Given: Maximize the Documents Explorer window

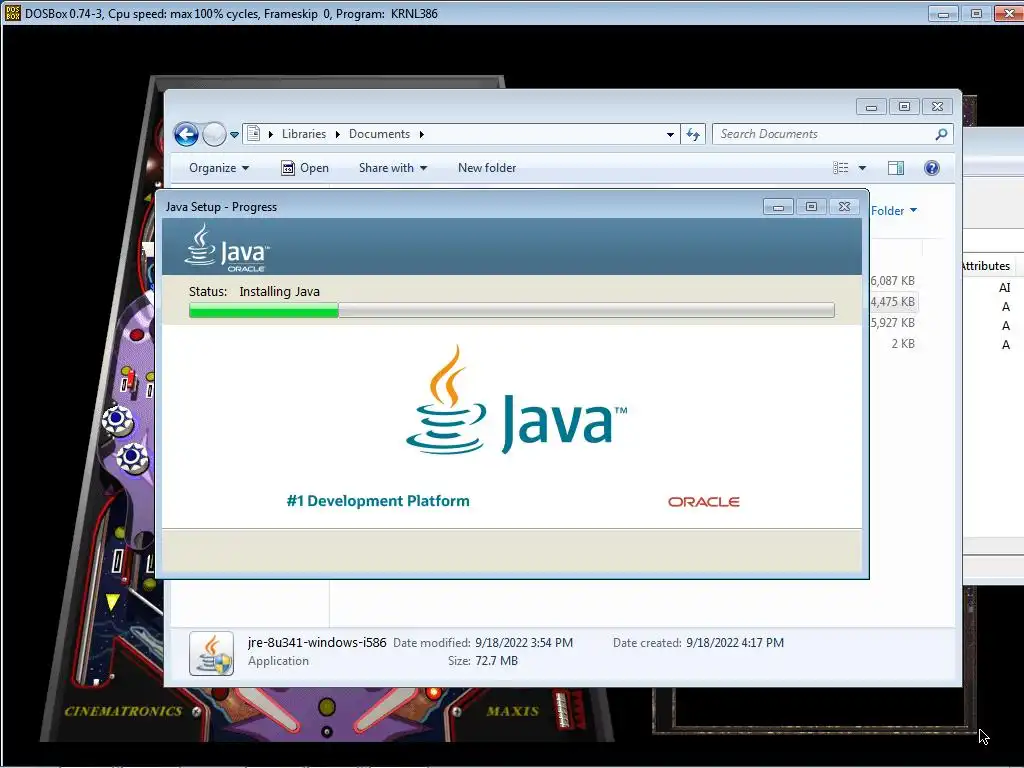Looking at the screenshot, I should (x=904, y=107).
